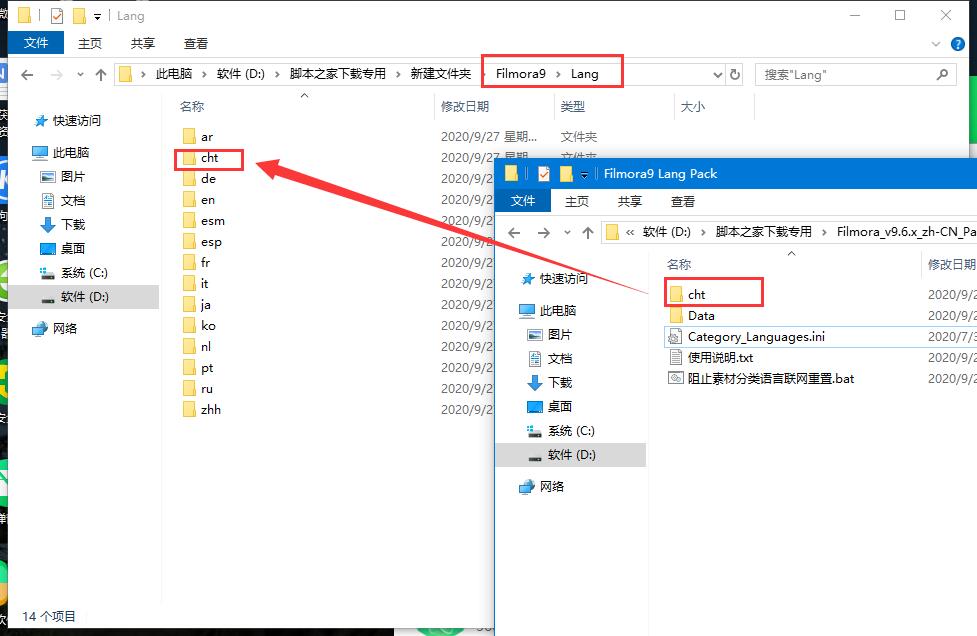Open the recent locations dropdown in the Lang Pack window

tap(567, 233)
